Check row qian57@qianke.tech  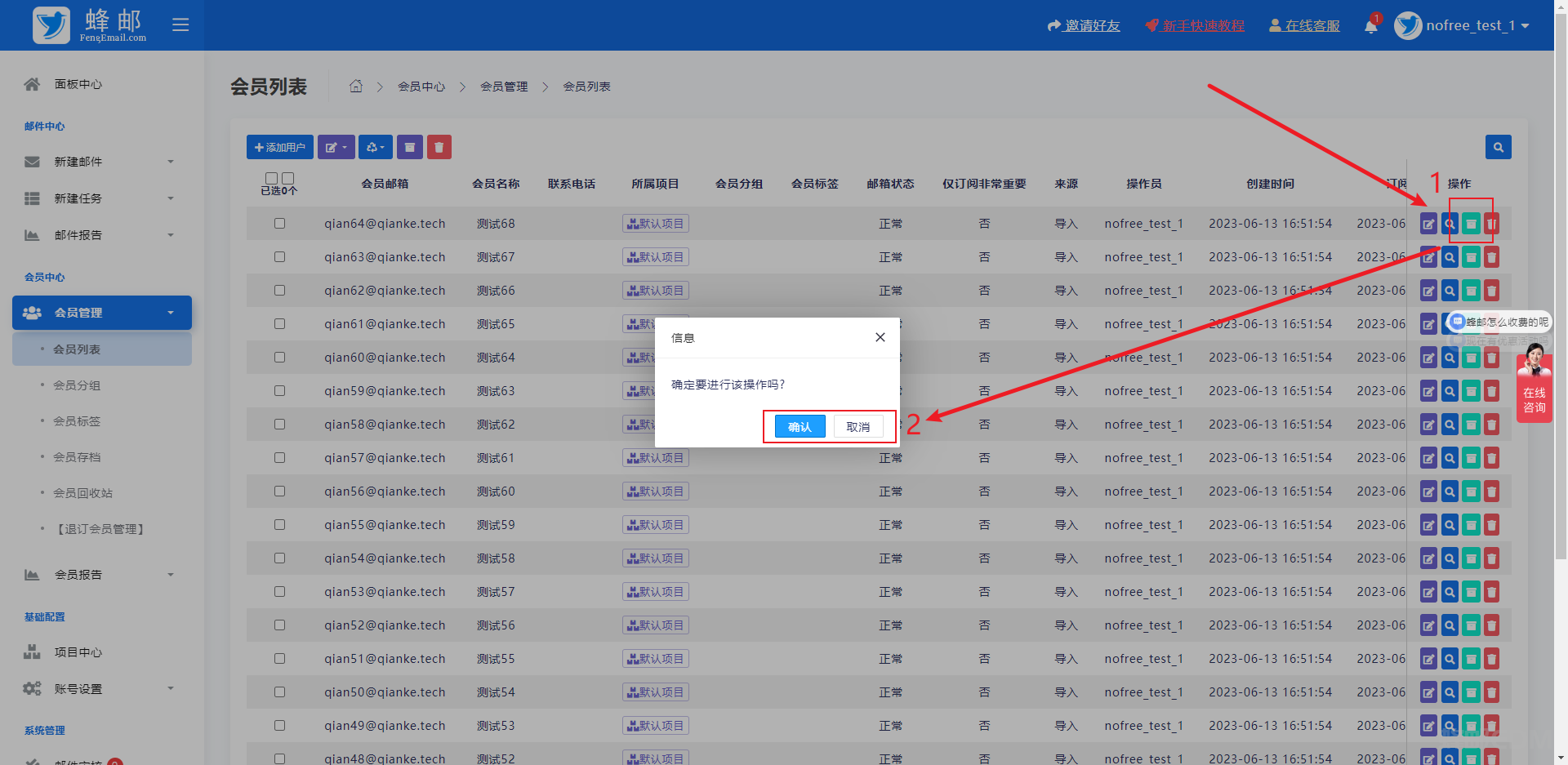[279, 457]
